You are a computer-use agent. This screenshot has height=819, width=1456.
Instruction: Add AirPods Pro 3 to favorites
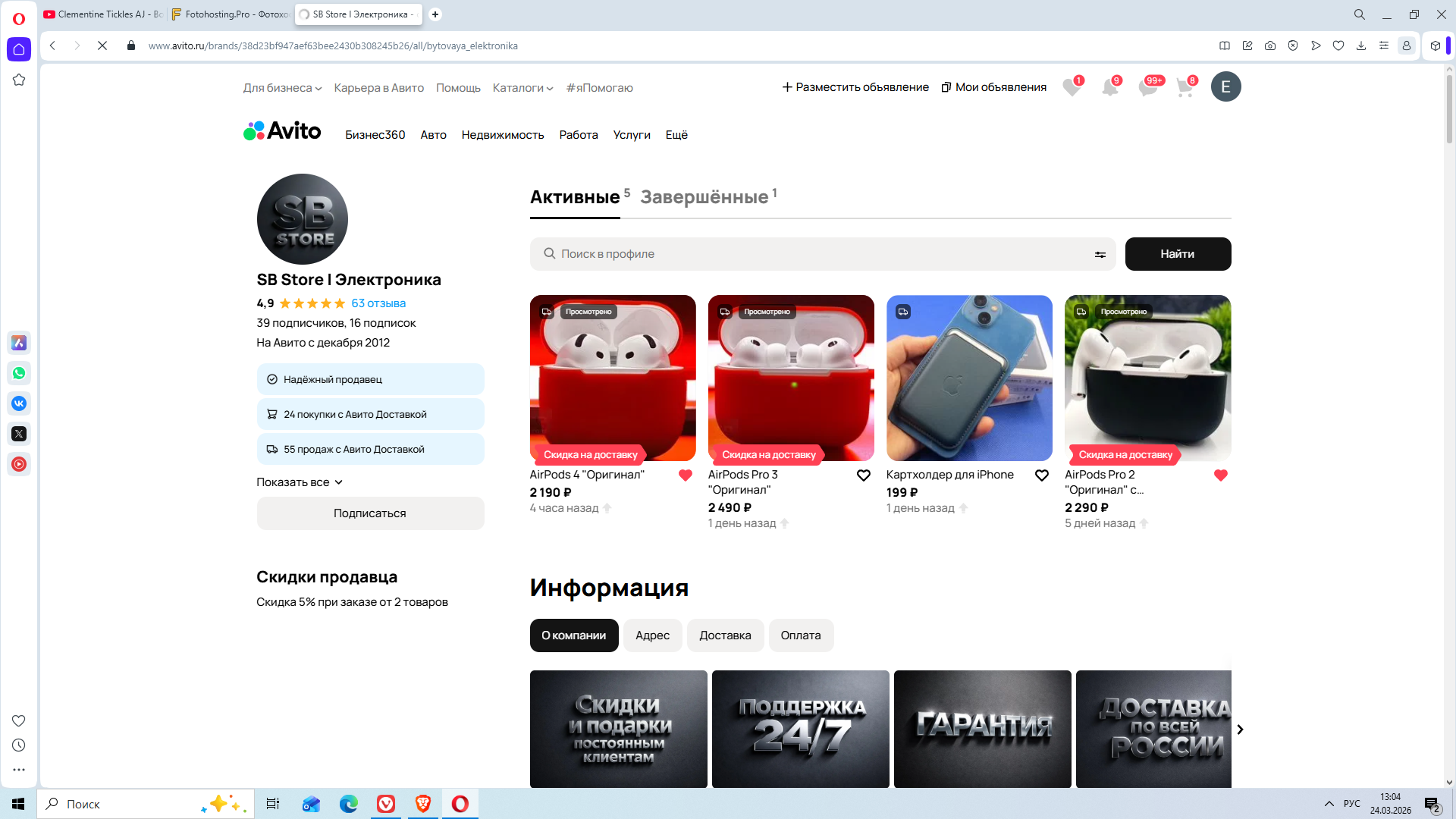863,475
